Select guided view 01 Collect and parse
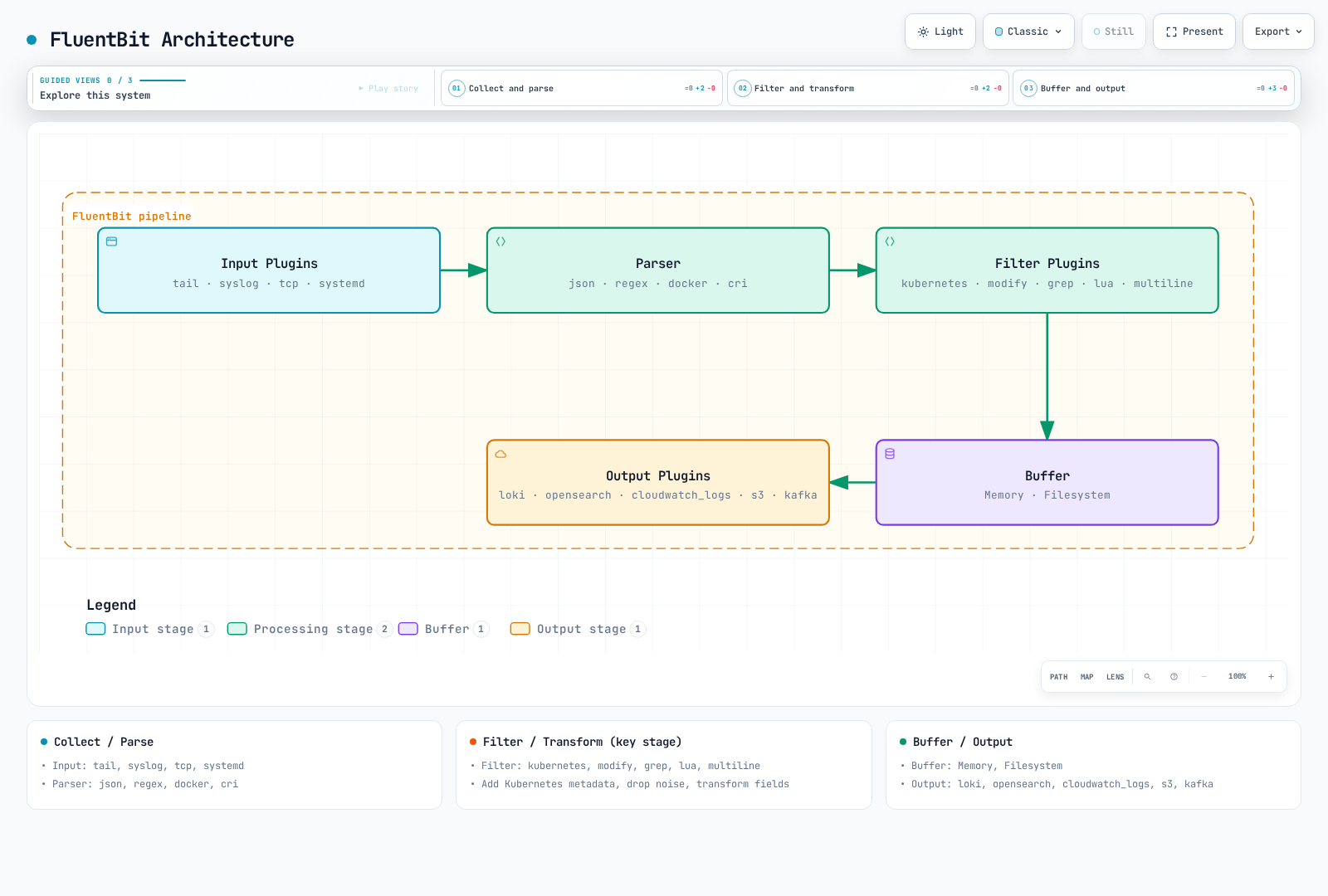Viewport: 1328px width, 896px height. pyautogui.click(x=581, y=88)
